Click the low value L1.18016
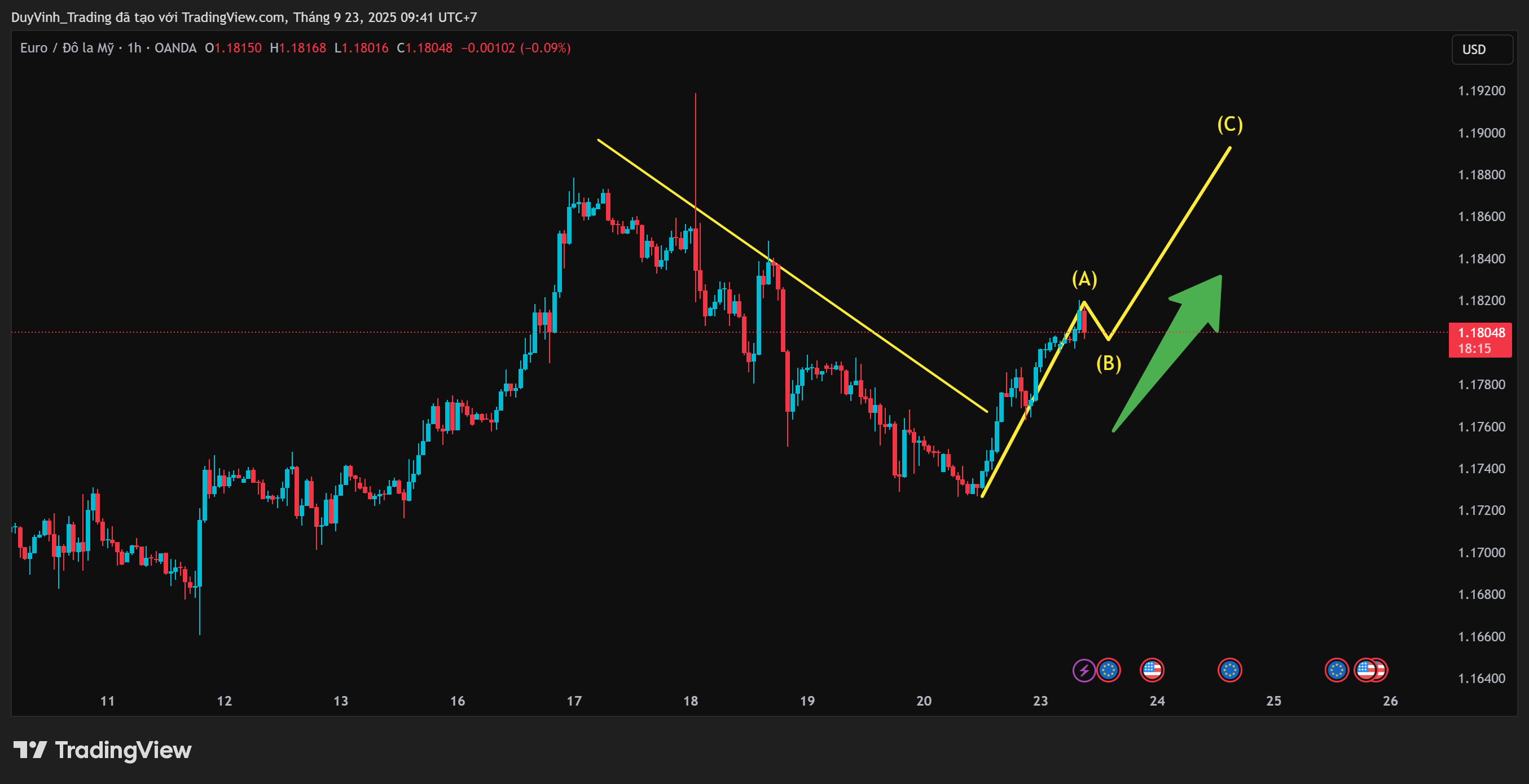This screenshot has height=784, width=1529. coord(362,48)
